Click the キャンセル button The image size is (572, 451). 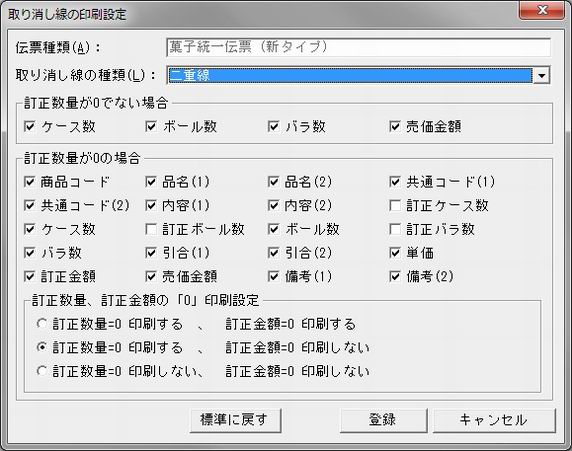(x=494, y=420)
